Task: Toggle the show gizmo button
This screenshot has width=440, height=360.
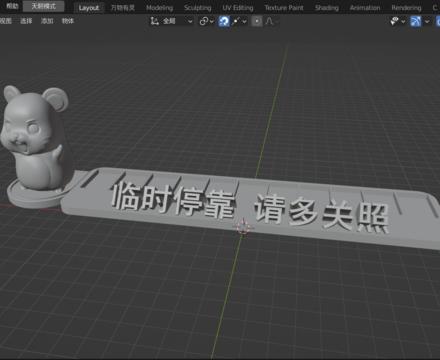Action: pyautogui.click(x=415, y=22)
